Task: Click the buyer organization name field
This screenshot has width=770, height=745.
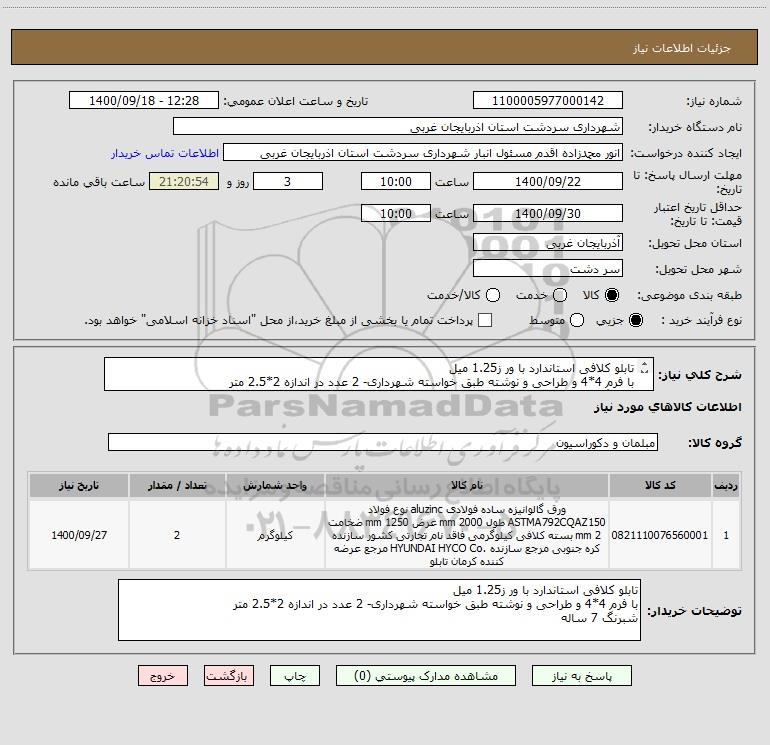Action: pos(398,126)
